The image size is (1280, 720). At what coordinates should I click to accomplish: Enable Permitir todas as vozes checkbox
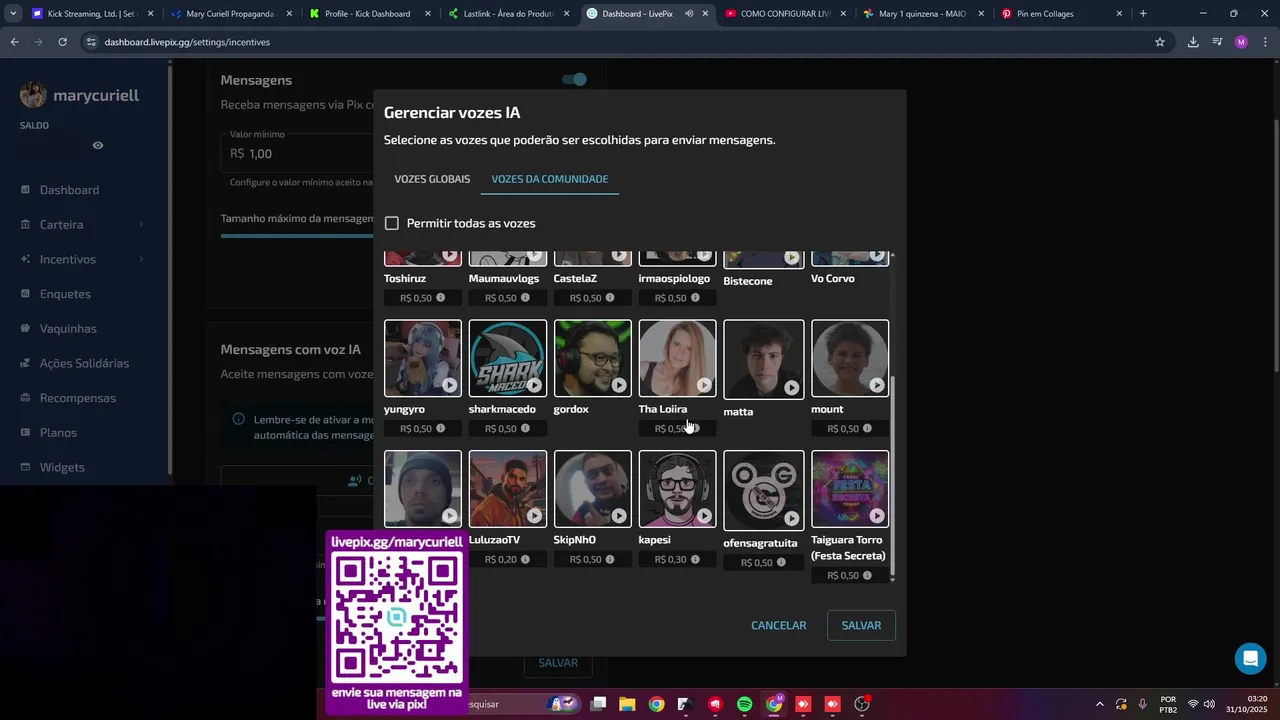tap(392, 223)
